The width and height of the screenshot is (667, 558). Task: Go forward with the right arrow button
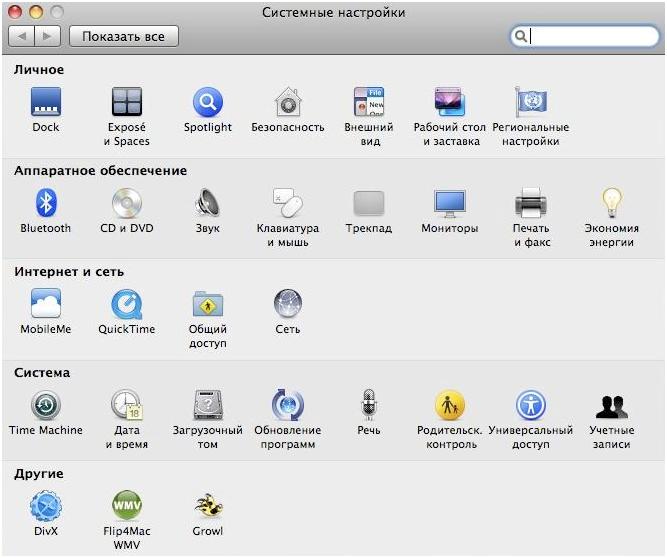(x=48, y=36)
